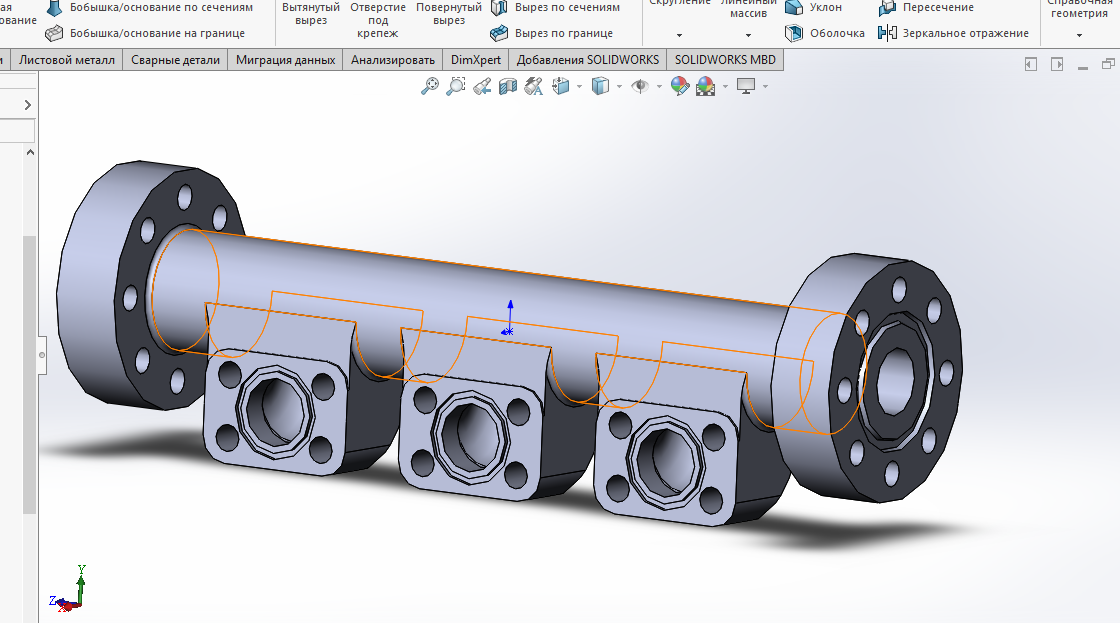Click Вырез по сечениям button
The height and width of the screenshot is (623, 1120).
tap(556, 8)
